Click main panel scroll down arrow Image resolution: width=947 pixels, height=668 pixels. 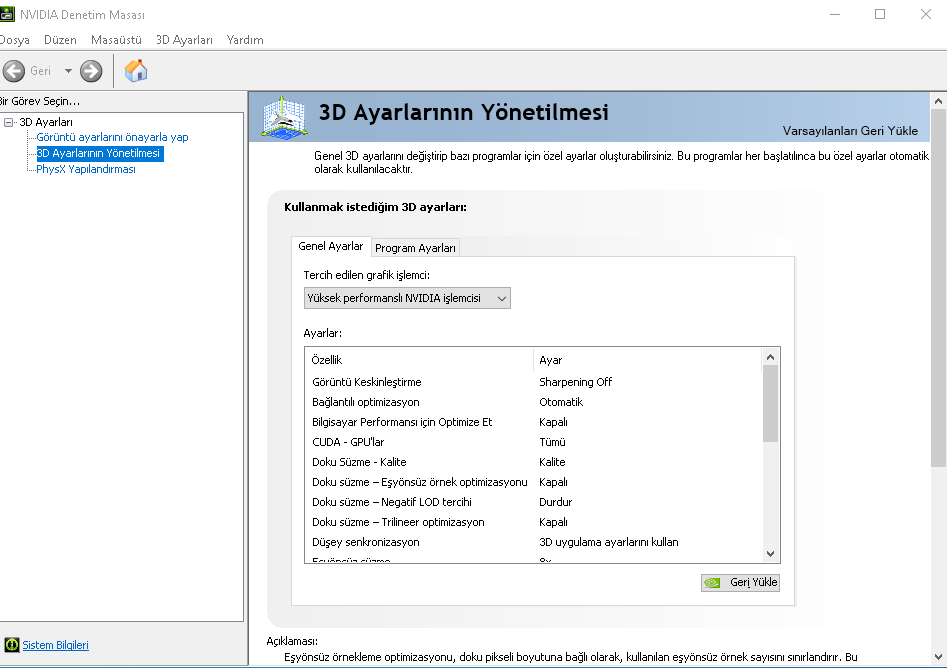[938, 657]
